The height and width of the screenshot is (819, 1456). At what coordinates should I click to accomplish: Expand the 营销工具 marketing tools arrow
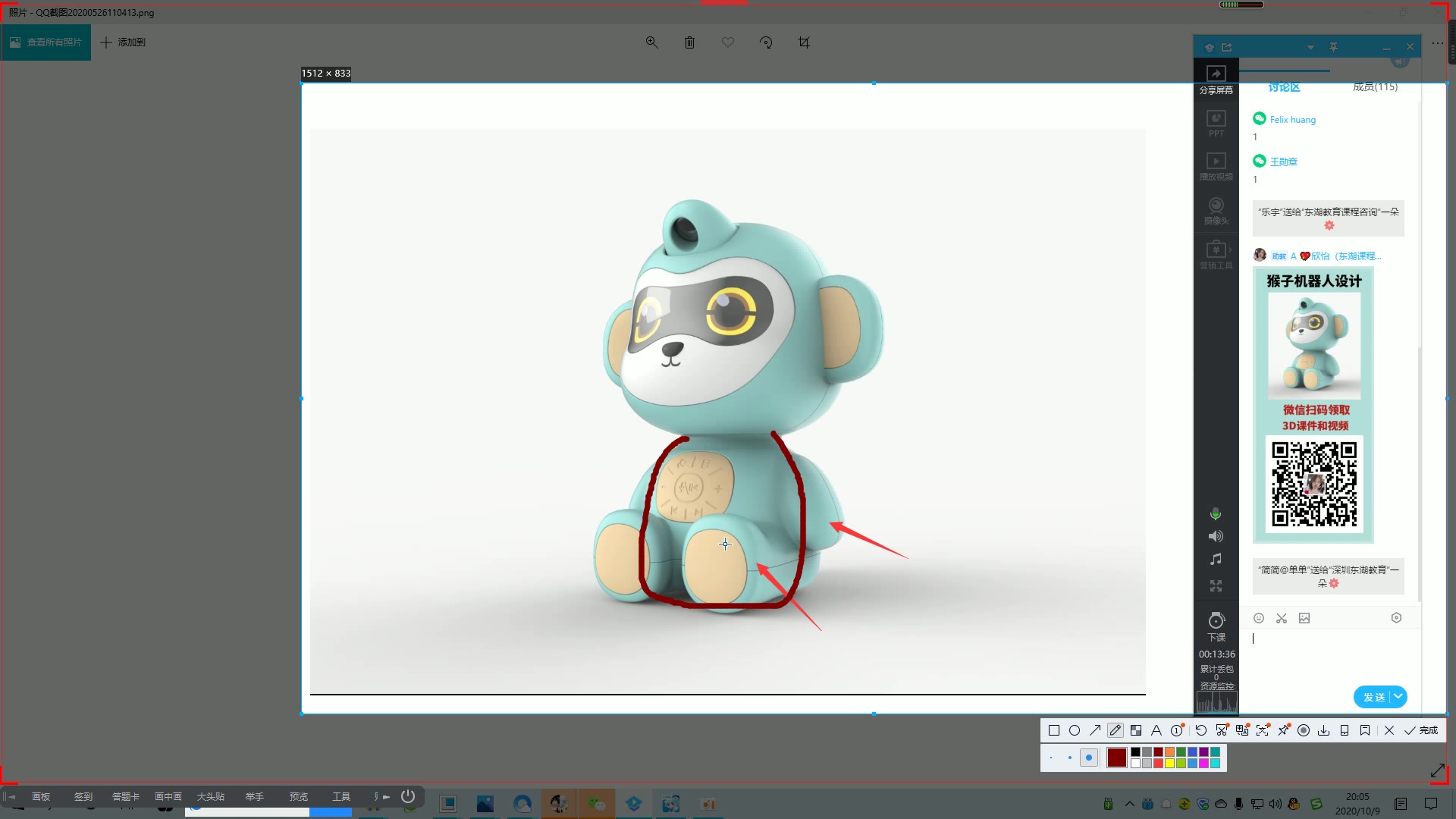click(x=1231, y=249)
